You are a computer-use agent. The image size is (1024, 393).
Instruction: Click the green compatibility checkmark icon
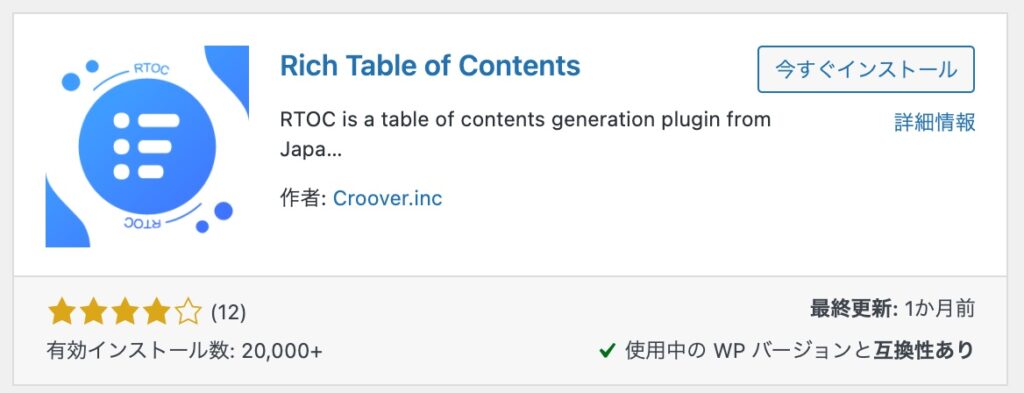pos(607,351)
